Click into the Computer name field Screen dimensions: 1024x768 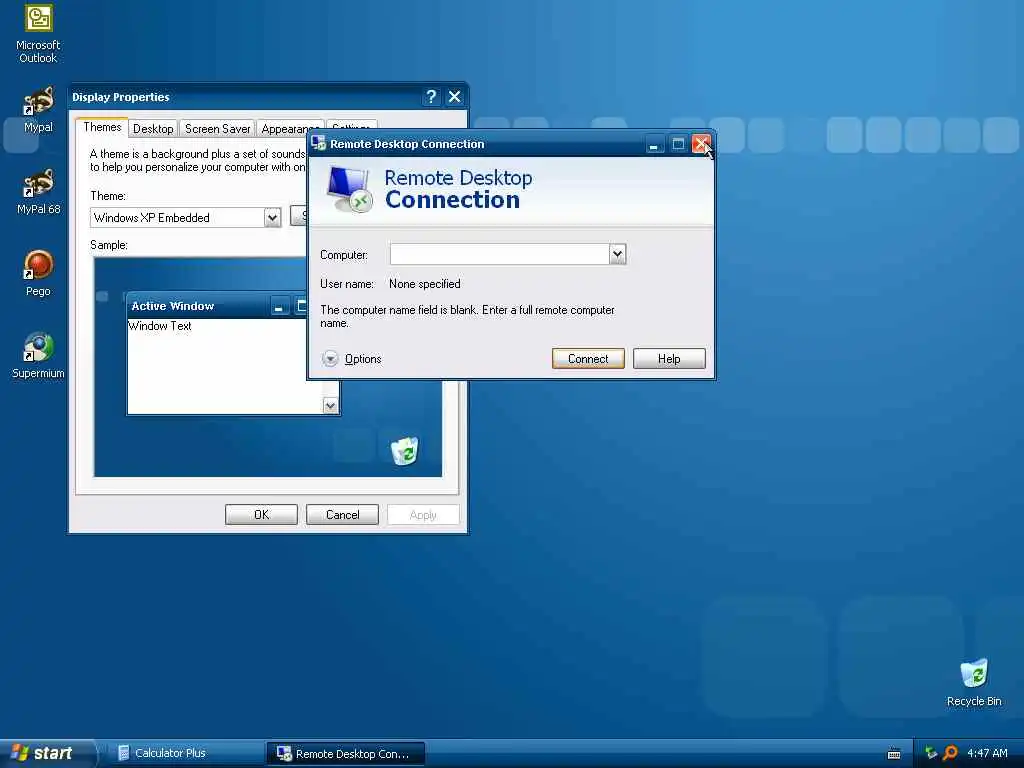pyautogui.click(x=500, y=254)
